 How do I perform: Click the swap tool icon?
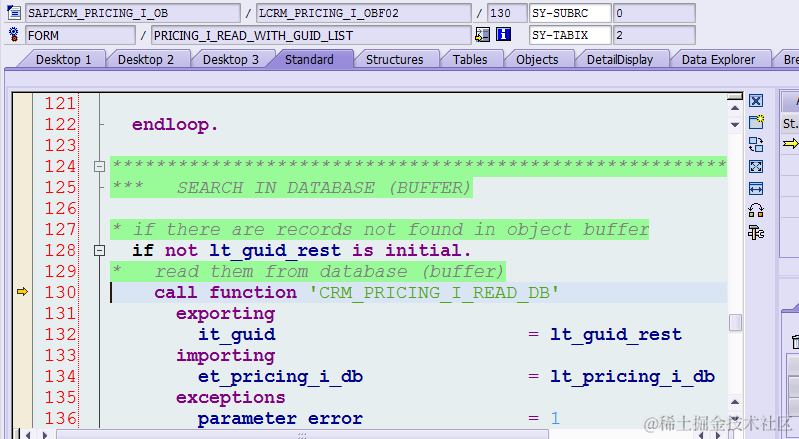coord(756,145)
